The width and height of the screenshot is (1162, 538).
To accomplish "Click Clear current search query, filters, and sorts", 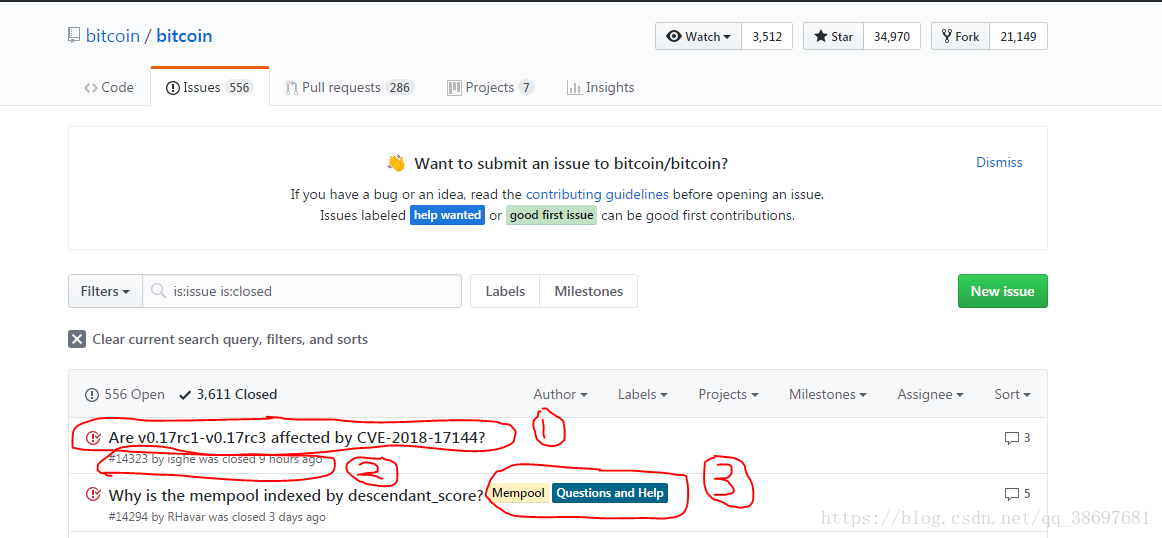I will click(230, 339).
